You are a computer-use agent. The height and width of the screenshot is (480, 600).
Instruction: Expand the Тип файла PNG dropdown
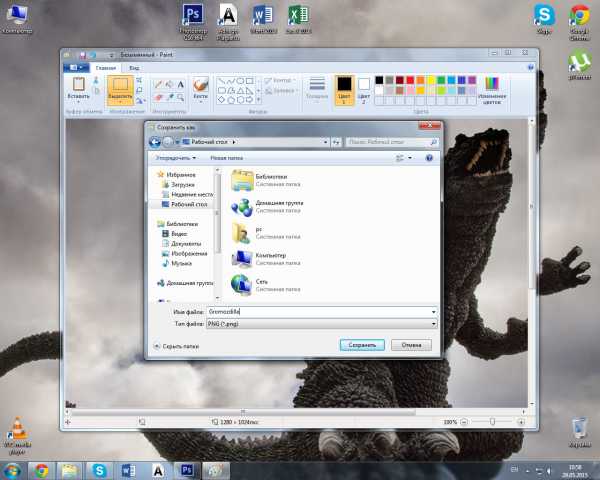click(433, 324)
